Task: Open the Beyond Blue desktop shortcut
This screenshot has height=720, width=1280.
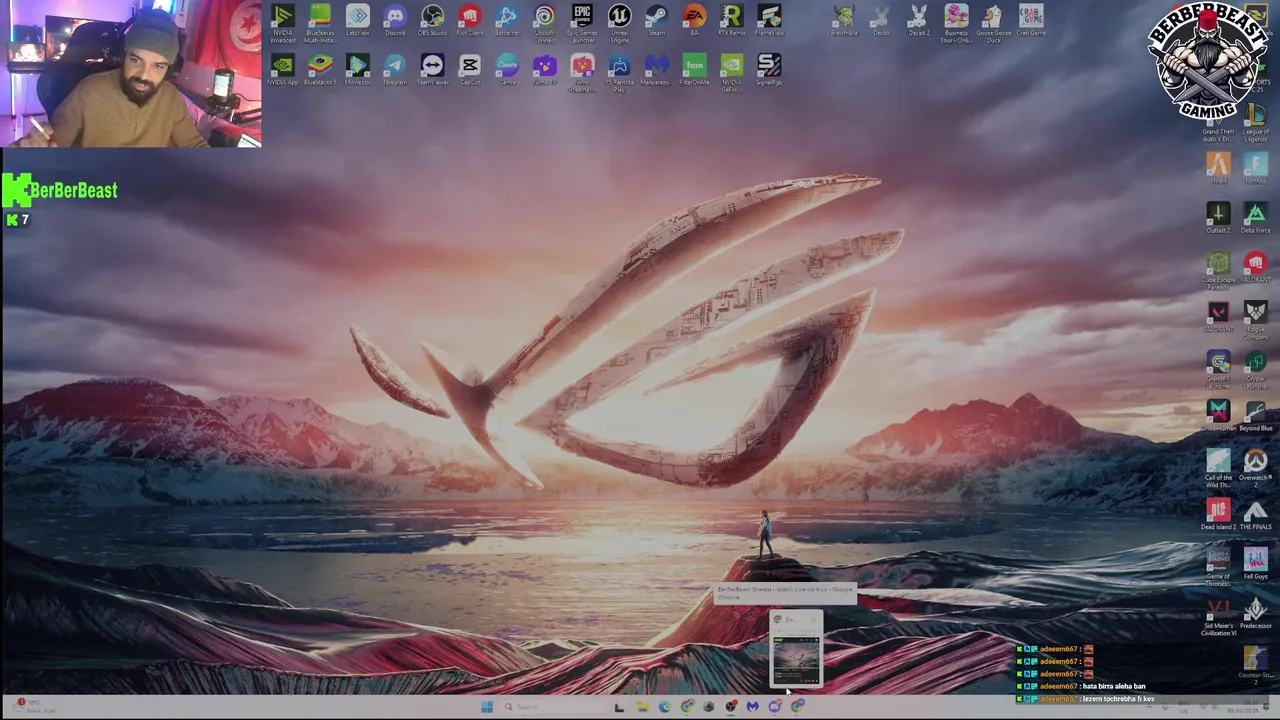Action: coord(1255,415)
